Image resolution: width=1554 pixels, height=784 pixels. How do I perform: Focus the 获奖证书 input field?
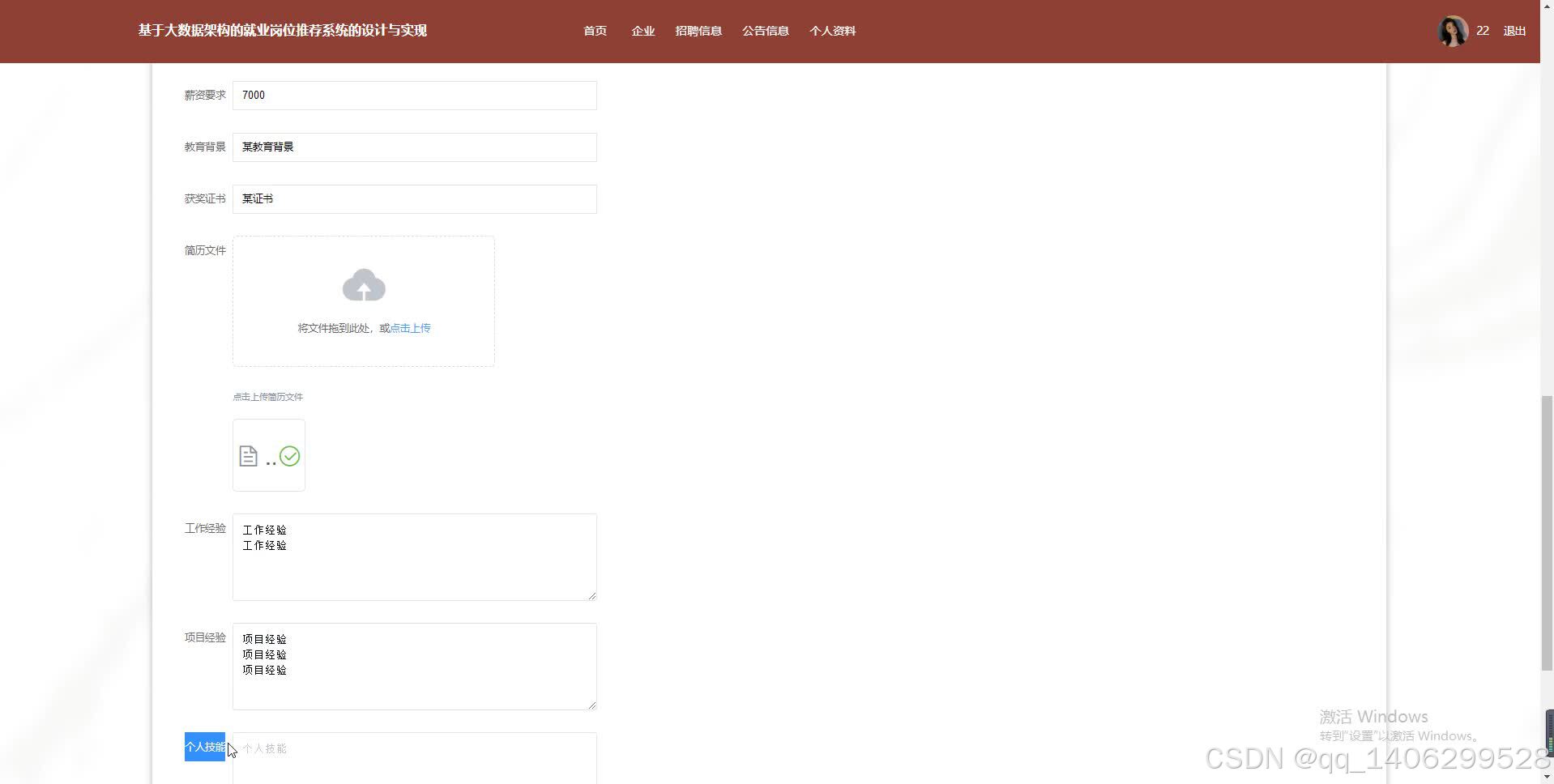click(415, 199)
